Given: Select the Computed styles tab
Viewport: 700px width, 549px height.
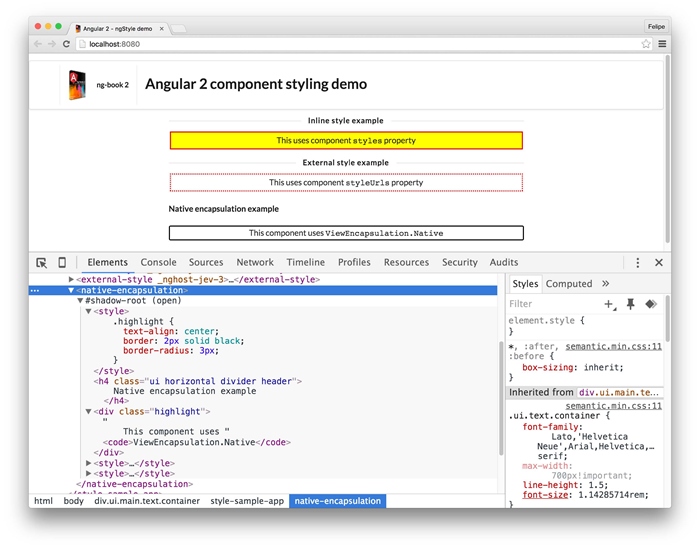Looking at the screenshot, I should tap(569, 284).
